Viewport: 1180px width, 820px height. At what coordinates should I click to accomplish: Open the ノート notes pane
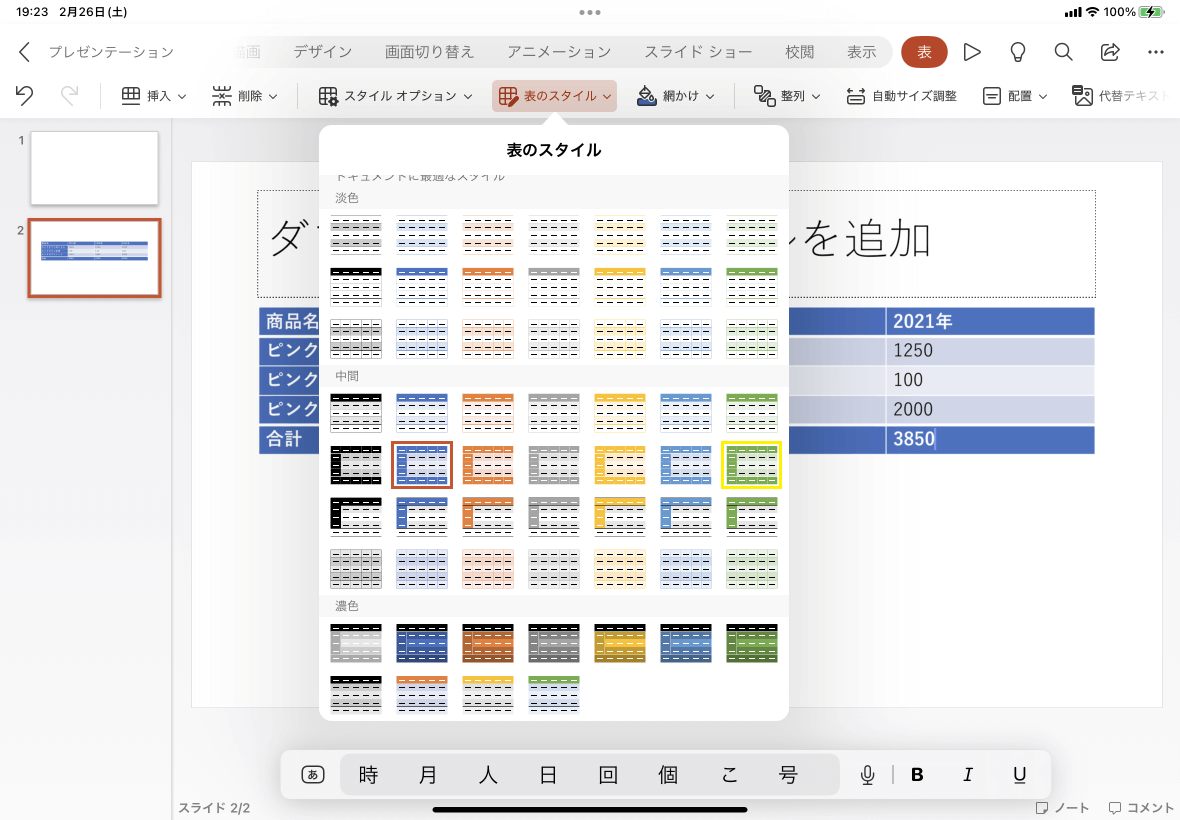point(1062,808)
